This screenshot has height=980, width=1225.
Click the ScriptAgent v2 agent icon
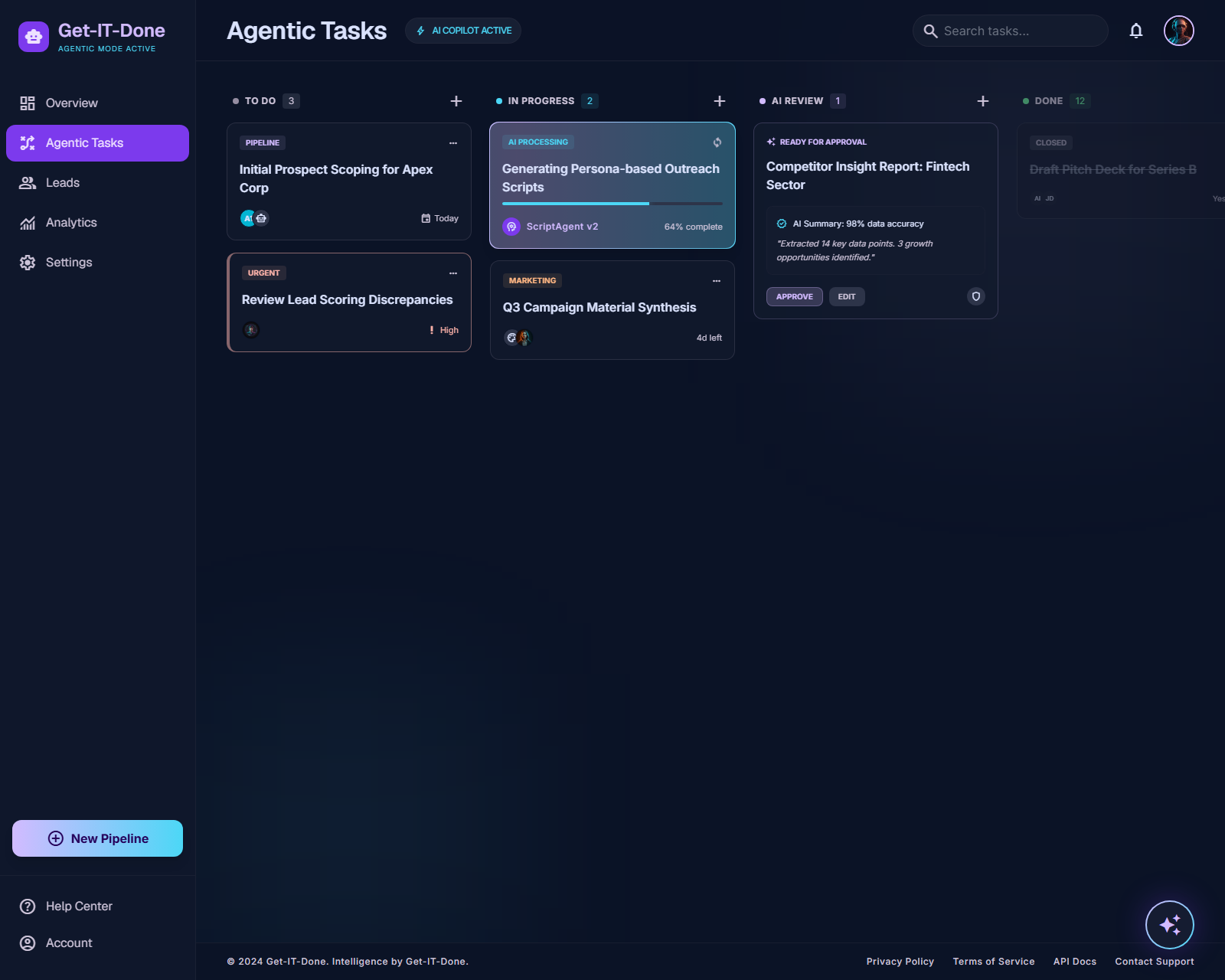click(x=511, y=227)
